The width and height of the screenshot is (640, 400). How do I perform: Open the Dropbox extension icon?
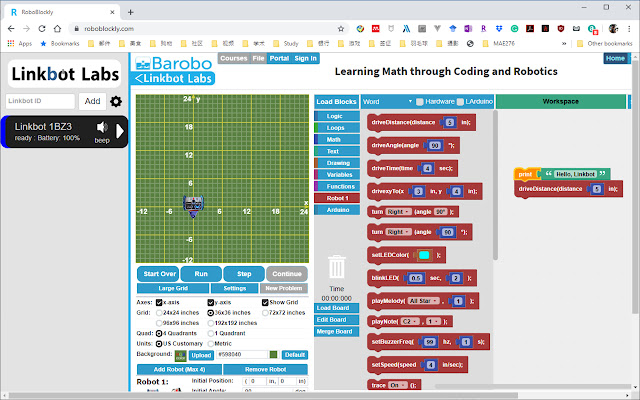[499, 29]
